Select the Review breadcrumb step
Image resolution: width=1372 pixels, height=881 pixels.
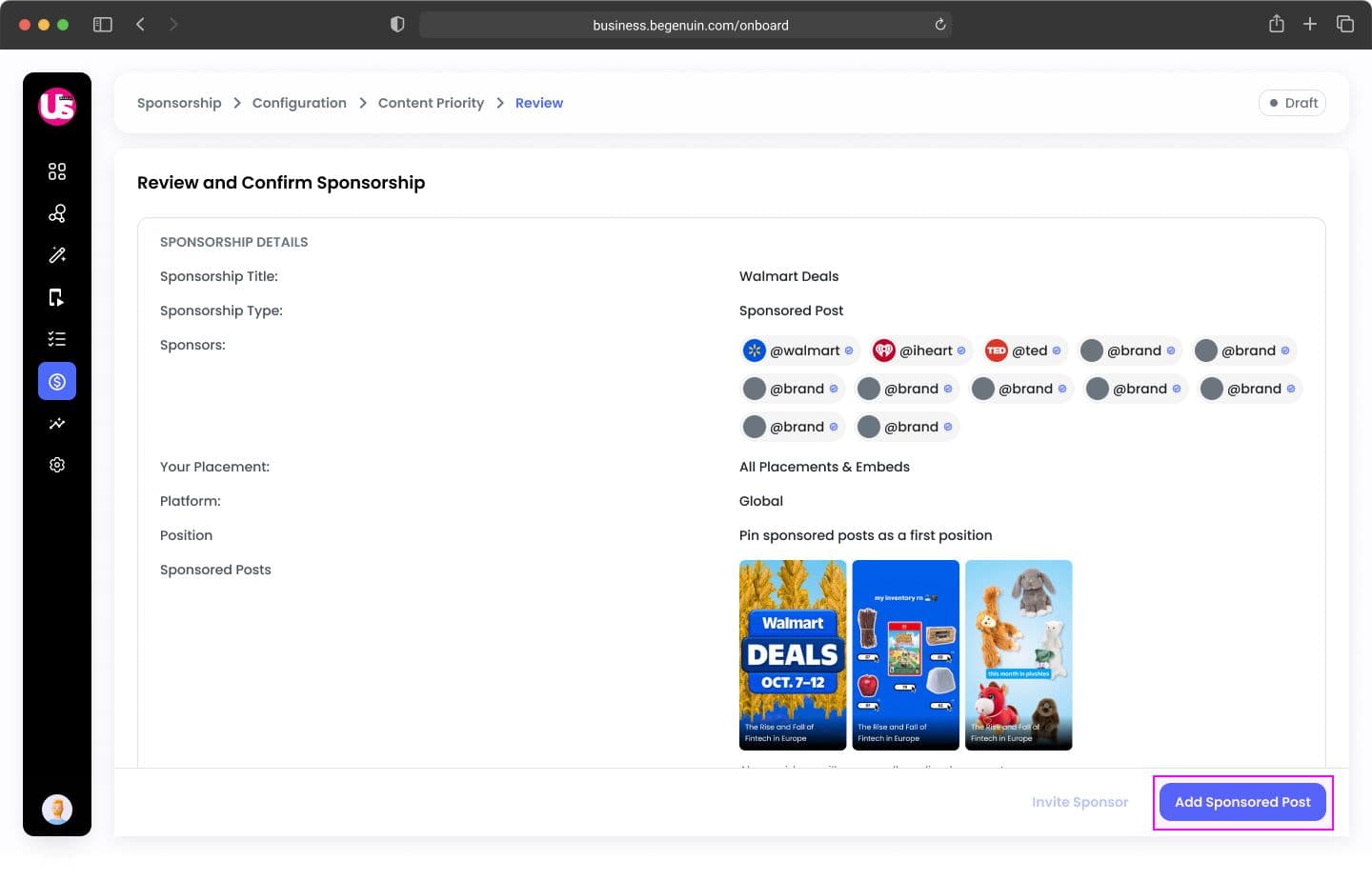coord(539,103)
